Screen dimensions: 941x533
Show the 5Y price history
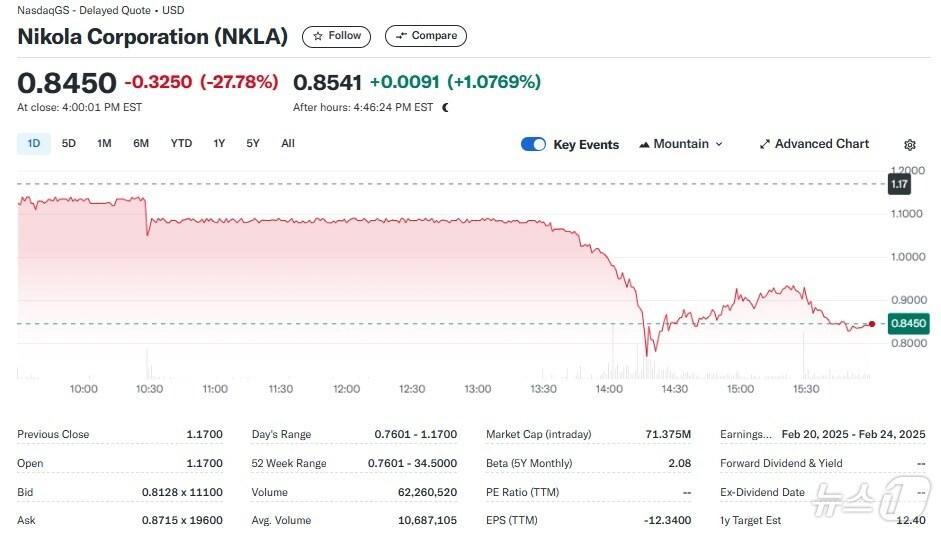tap(253, 144)
